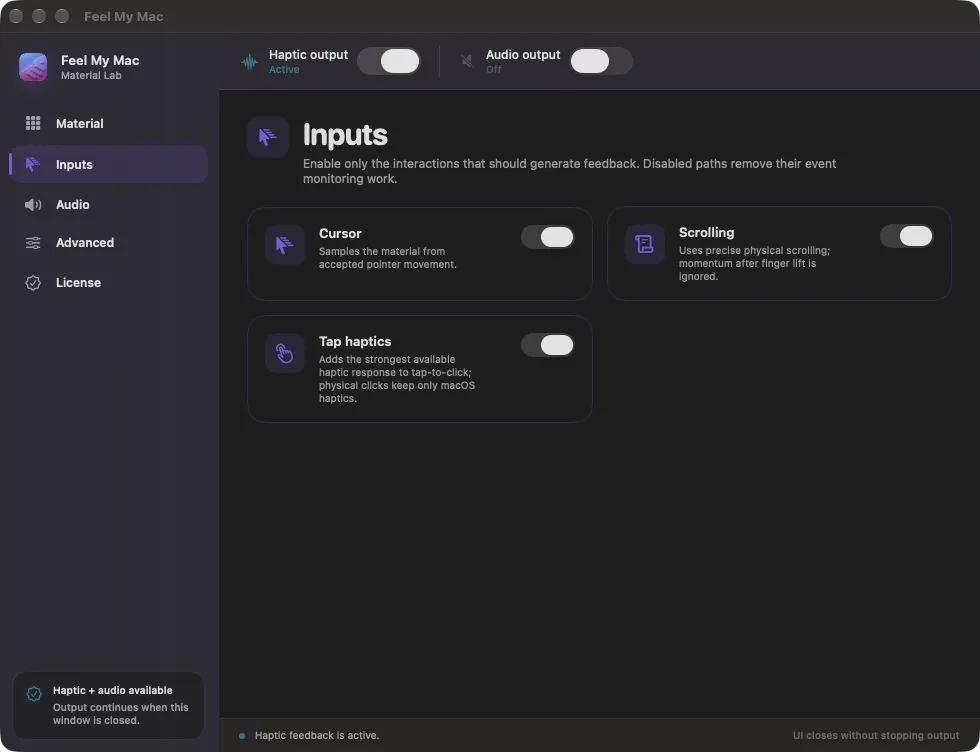Screen dimensions: 980x752
Task: Toggle the Cursor input switch
Action: [x=548, y=237]
